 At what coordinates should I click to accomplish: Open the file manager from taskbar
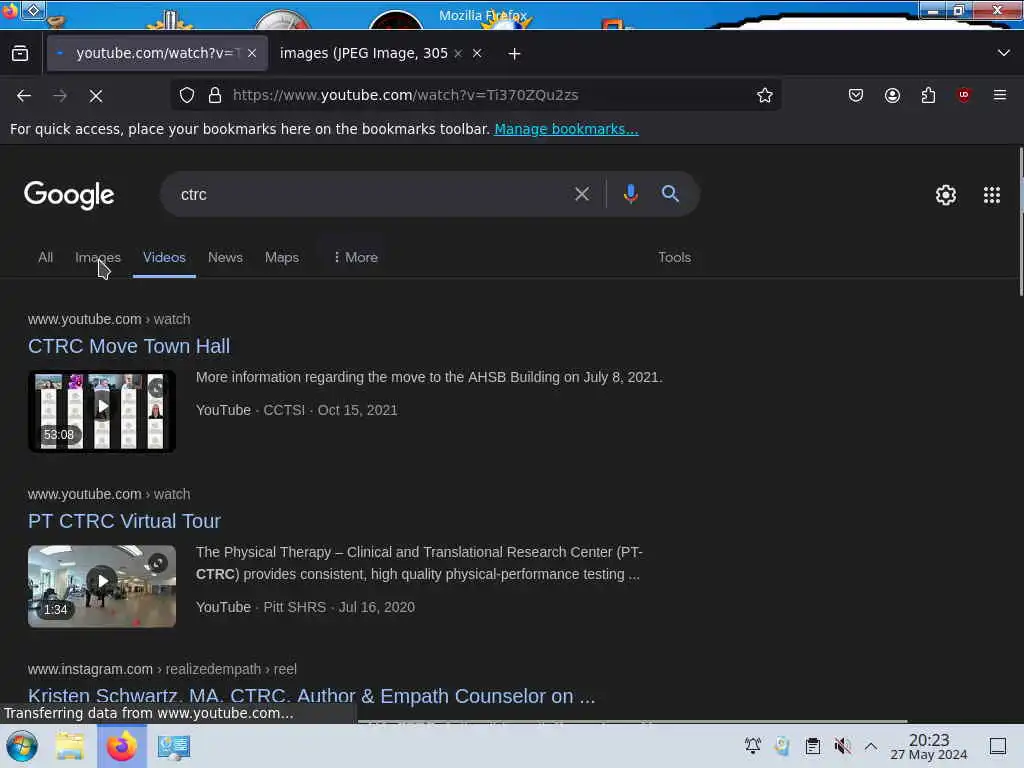click(x=70, y=746)
